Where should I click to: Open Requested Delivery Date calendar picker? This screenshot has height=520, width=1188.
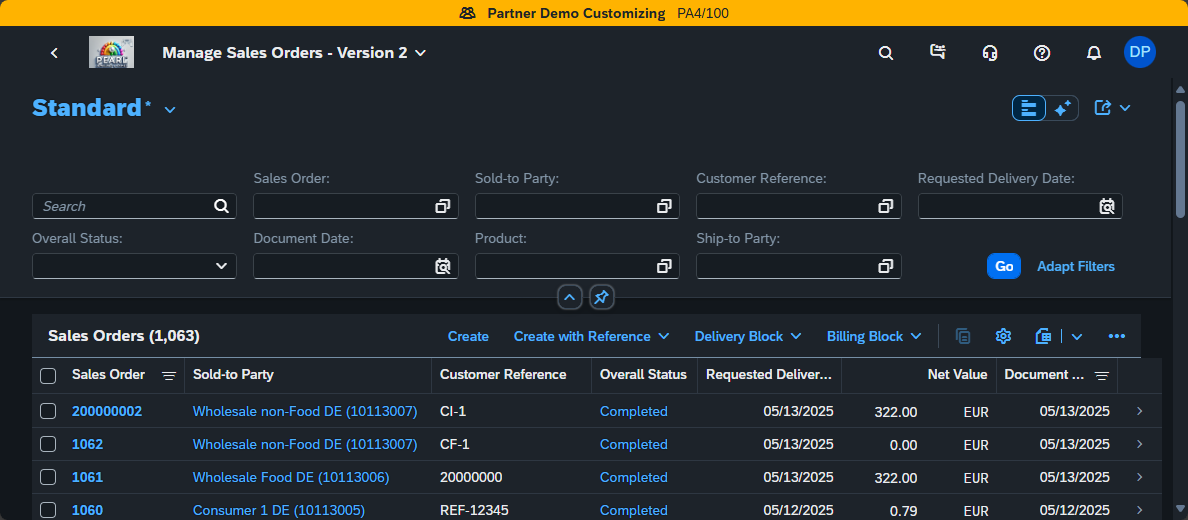1107,206
